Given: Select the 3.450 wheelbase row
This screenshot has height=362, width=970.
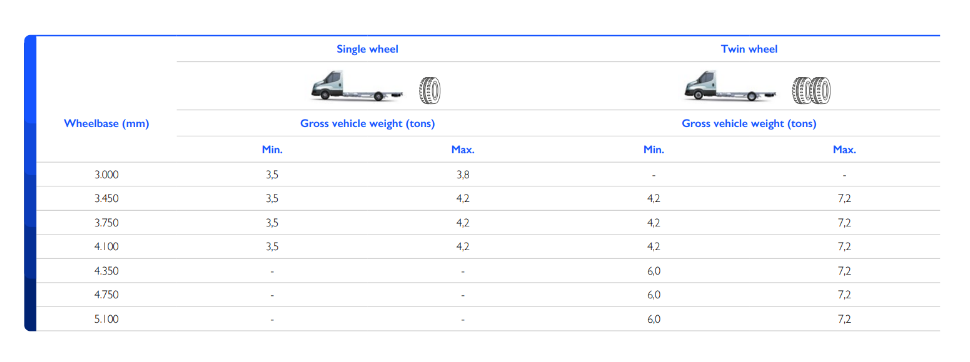Looking at the screenshot, I should point(488,199).
